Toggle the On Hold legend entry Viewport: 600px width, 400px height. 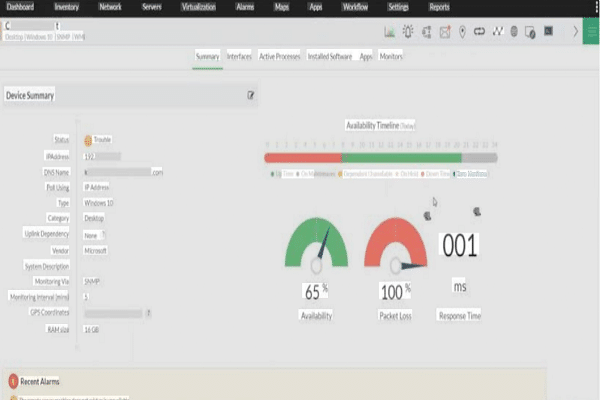click(407, 174)
